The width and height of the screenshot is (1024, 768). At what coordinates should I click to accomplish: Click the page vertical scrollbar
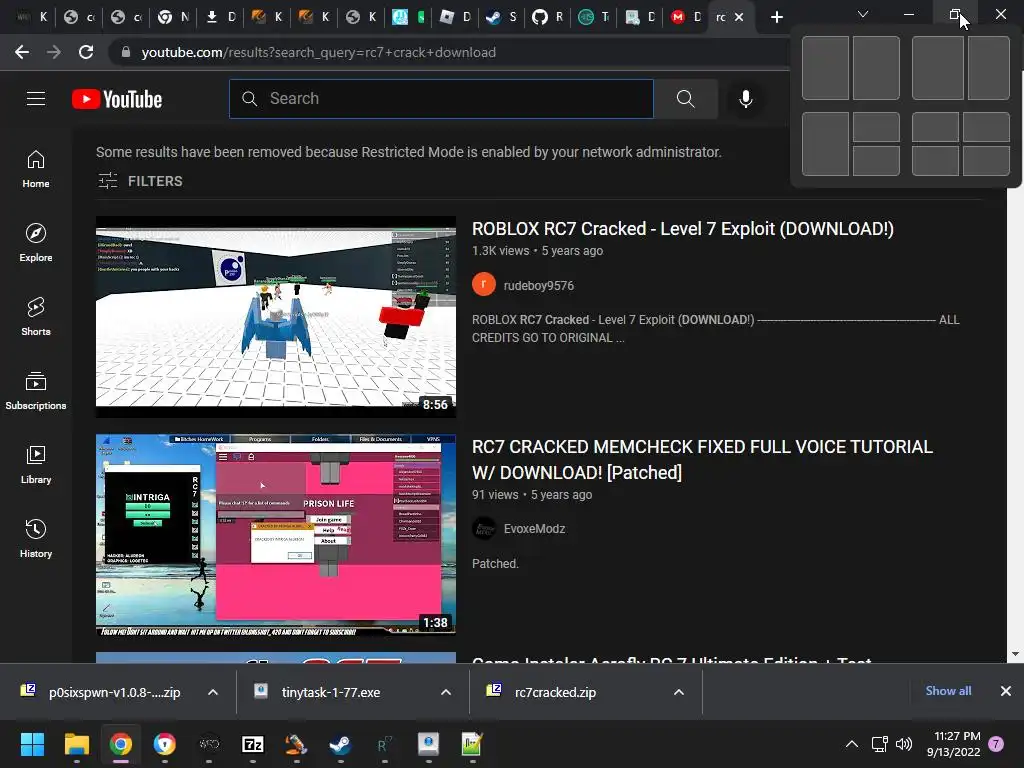point(1015,424)
